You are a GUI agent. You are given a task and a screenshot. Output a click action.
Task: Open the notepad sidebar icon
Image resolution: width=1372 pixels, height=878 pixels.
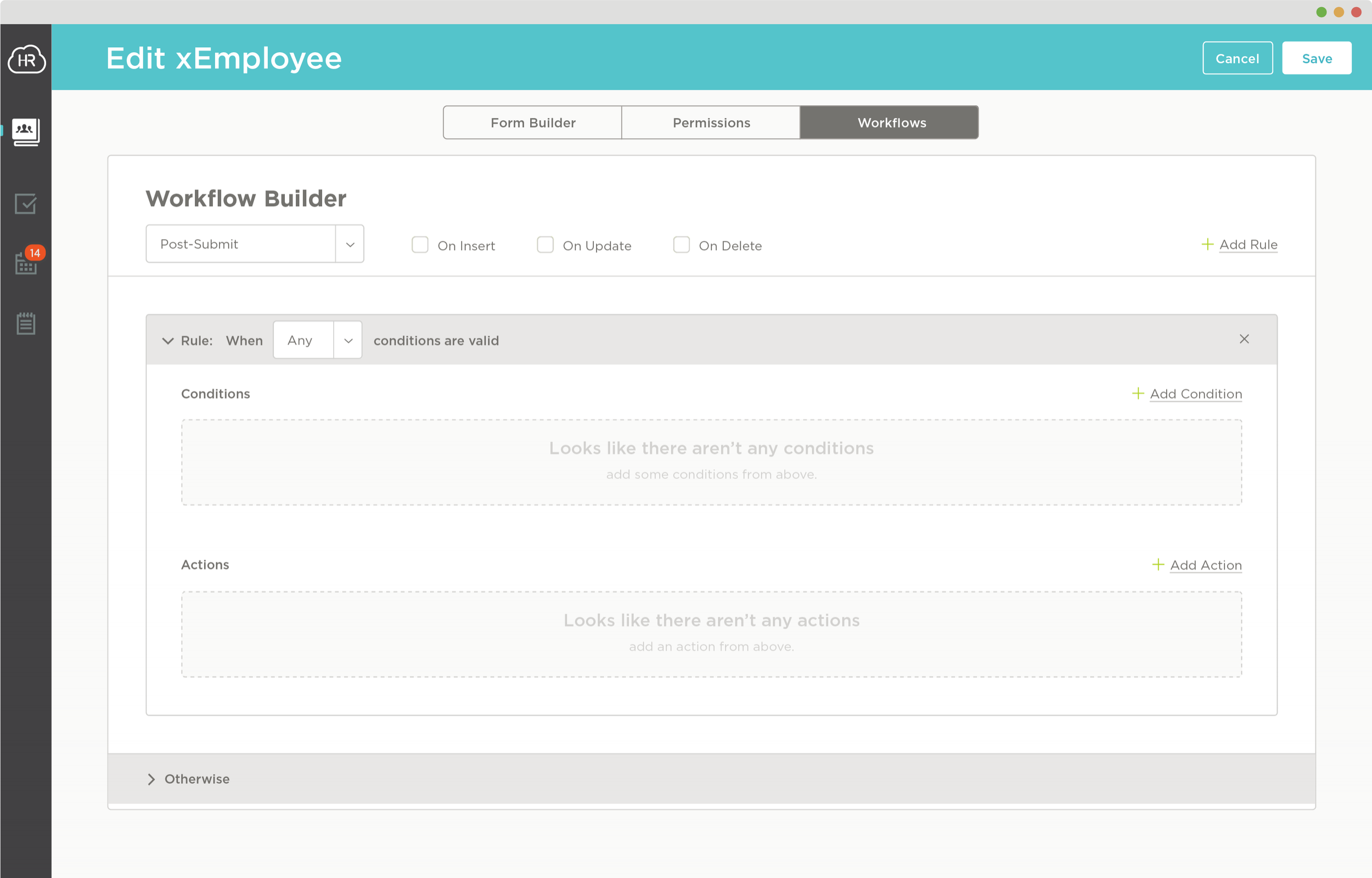point(26,323)
